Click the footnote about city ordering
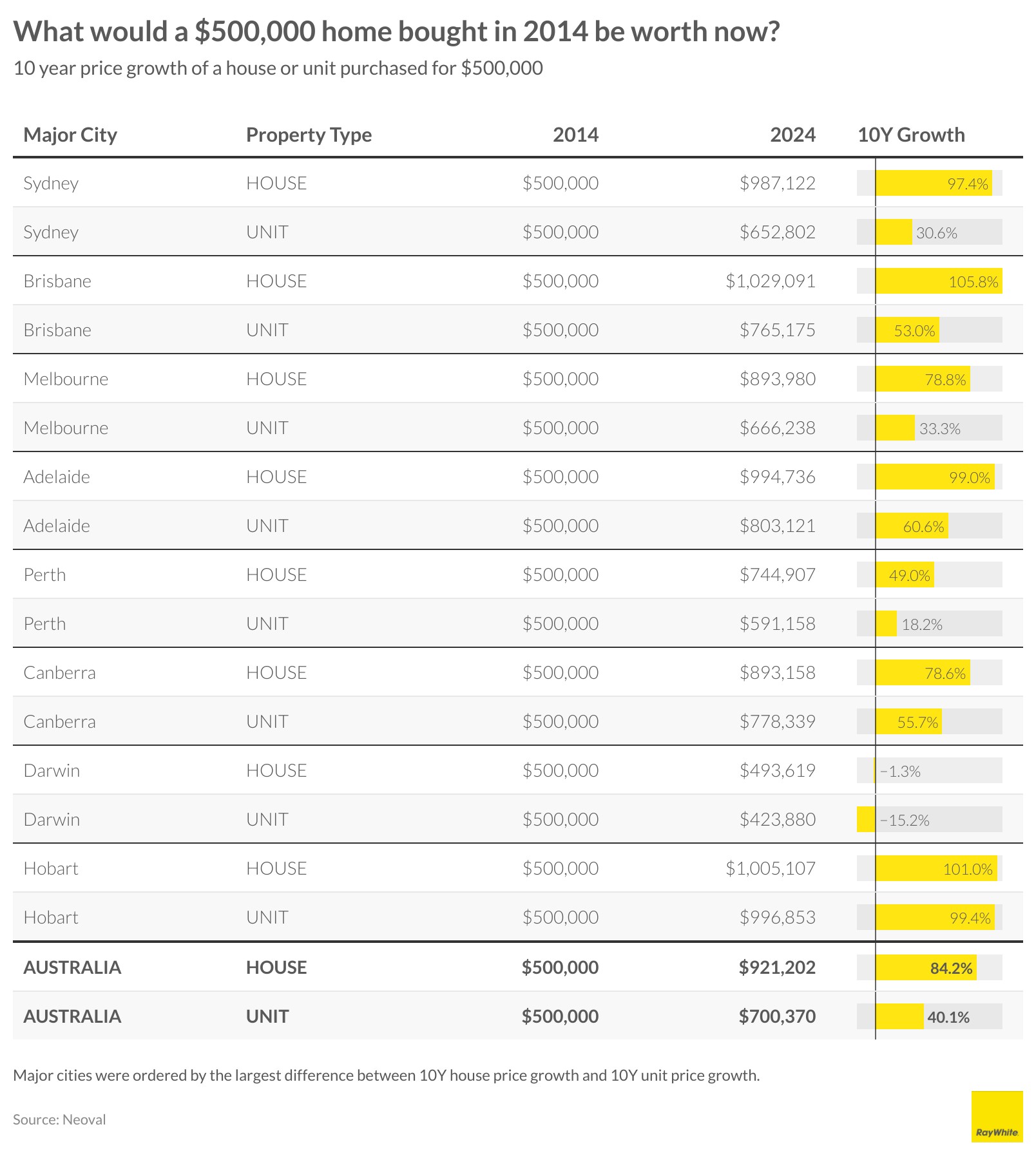 (x=386, y=1075)
